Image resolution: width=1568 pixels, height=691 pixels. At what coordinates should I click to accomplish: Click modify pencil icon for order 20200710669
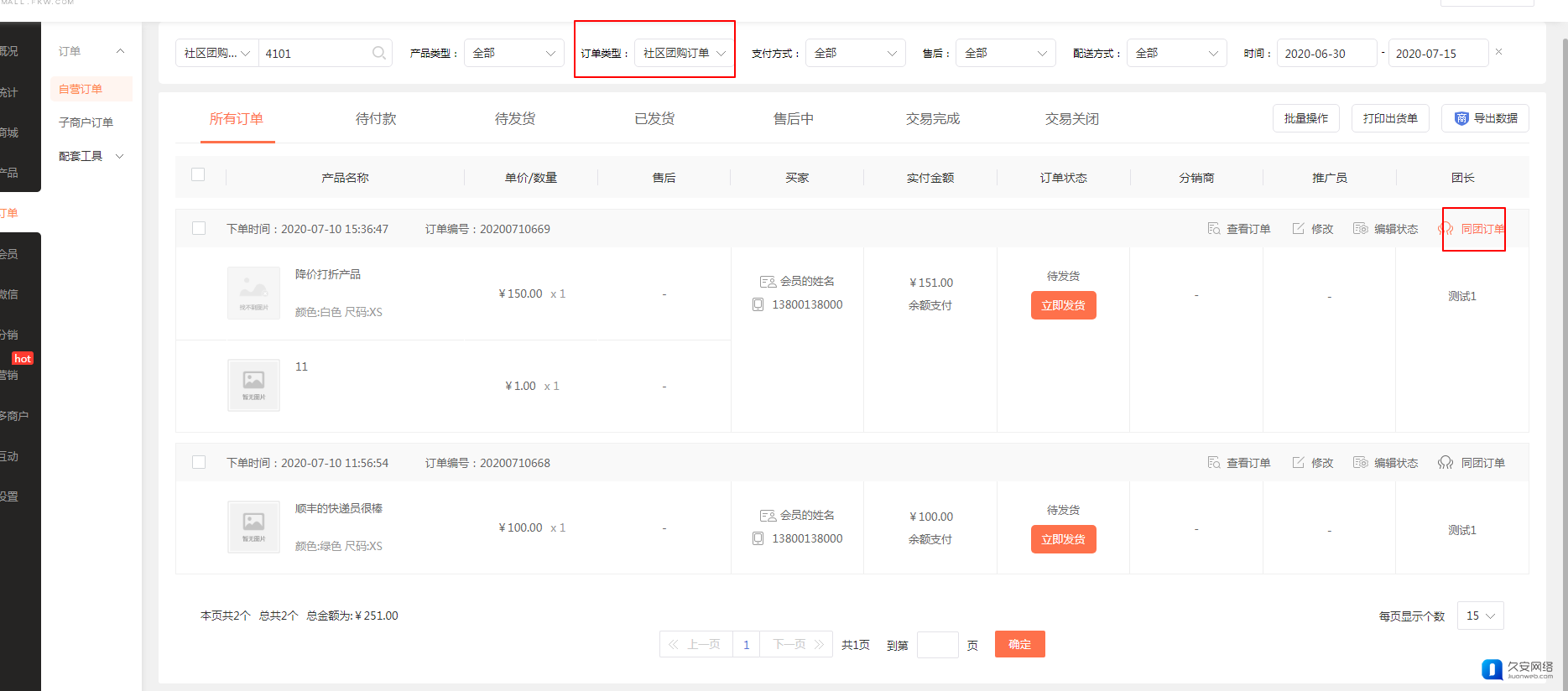tap(1299, 228)
